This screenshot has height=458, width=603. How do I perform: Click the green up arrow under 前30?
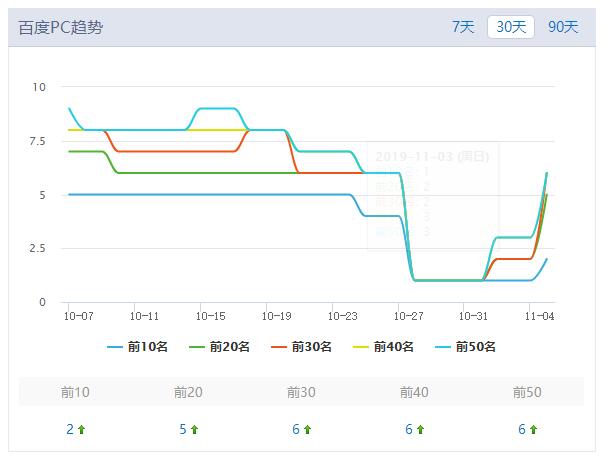tap(308, 430)
